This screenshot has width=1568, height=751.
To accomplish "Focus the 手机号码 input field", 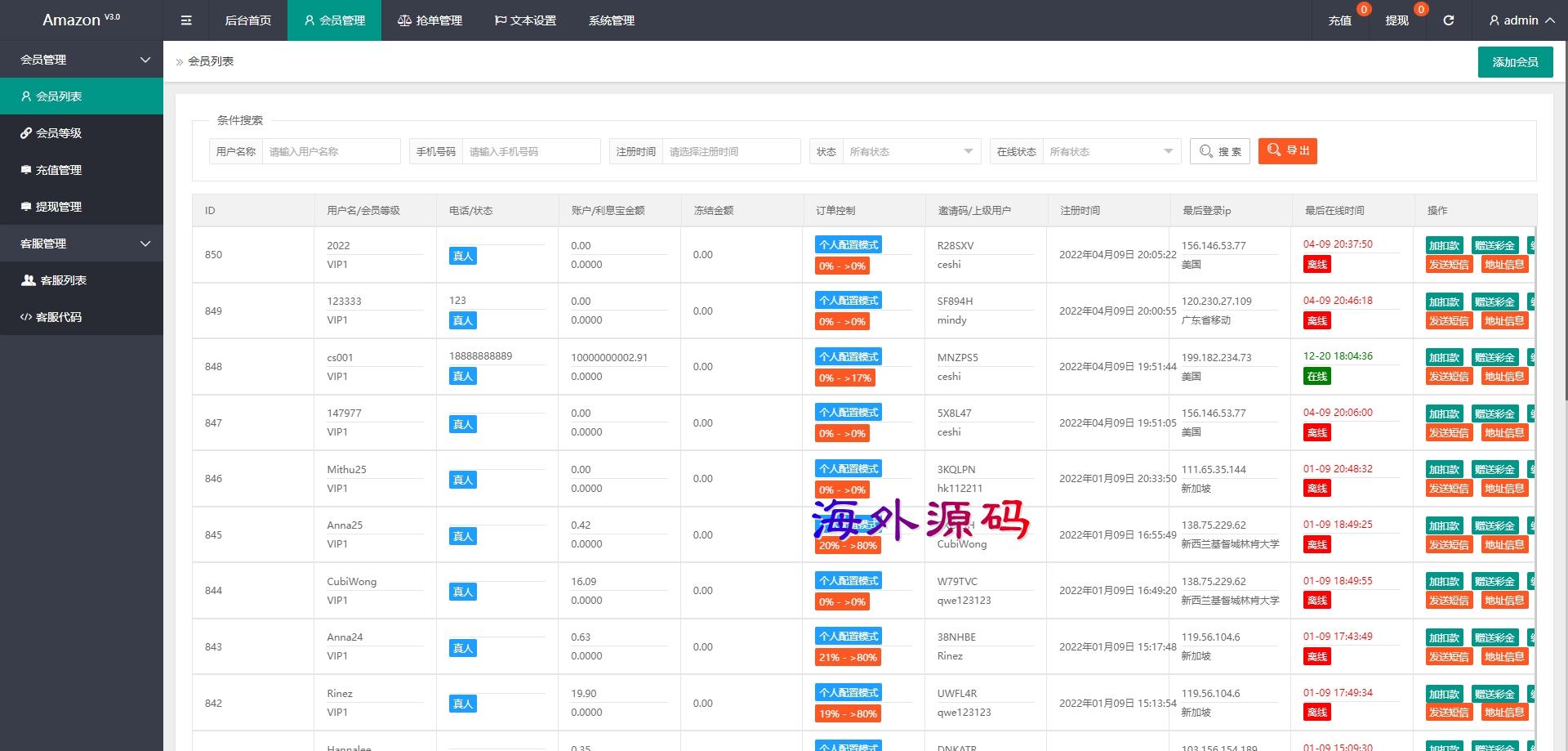I will pyautogui.click(x=531, y=151).
